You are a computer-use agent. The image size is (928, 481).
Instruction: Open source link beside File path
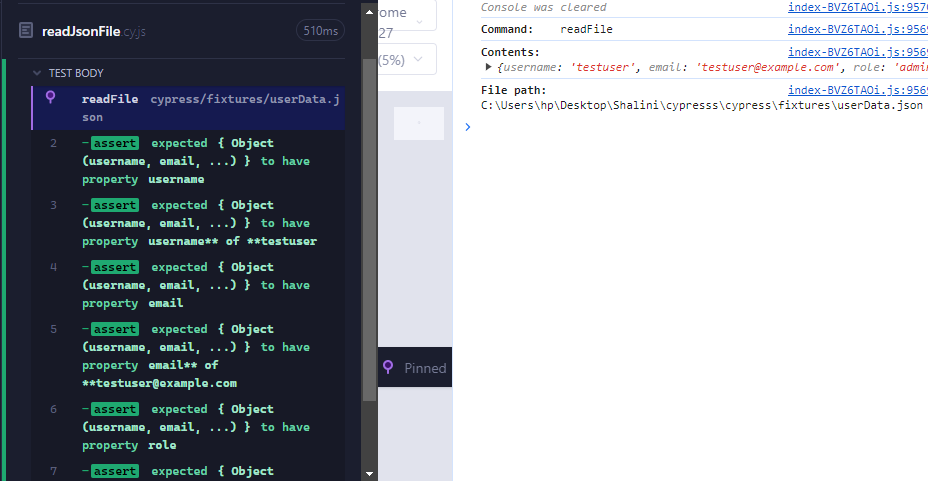tap(858, 90)
